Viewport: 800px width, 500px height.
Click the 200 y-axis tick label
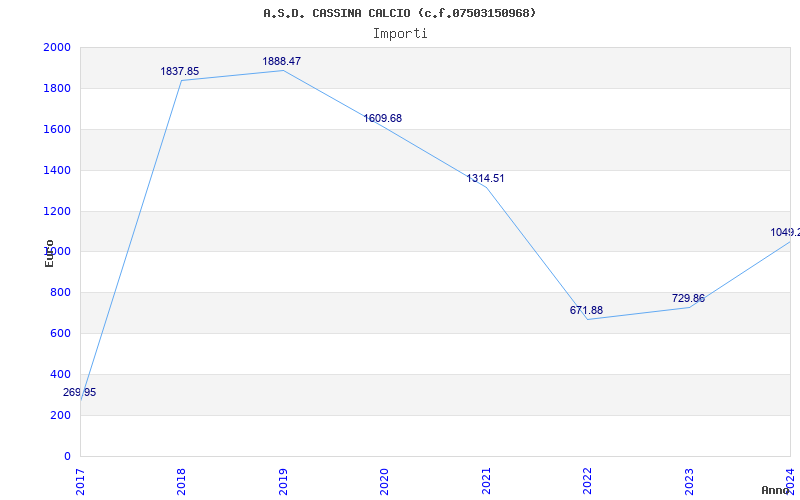tap(60, 415)
